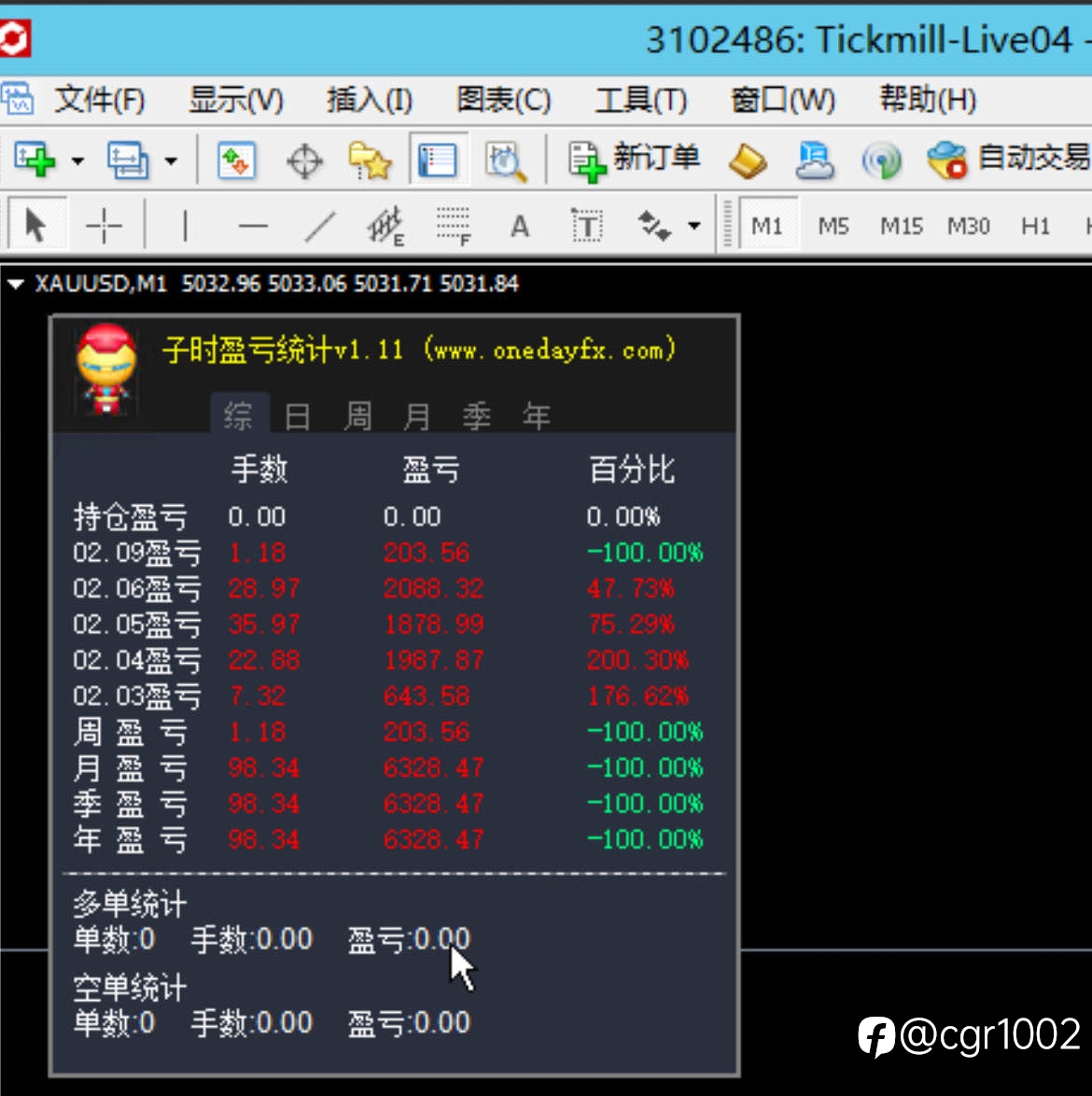Select the horizontal line tool
This screenshot has width=1092, height=1096.
[253, 227]
